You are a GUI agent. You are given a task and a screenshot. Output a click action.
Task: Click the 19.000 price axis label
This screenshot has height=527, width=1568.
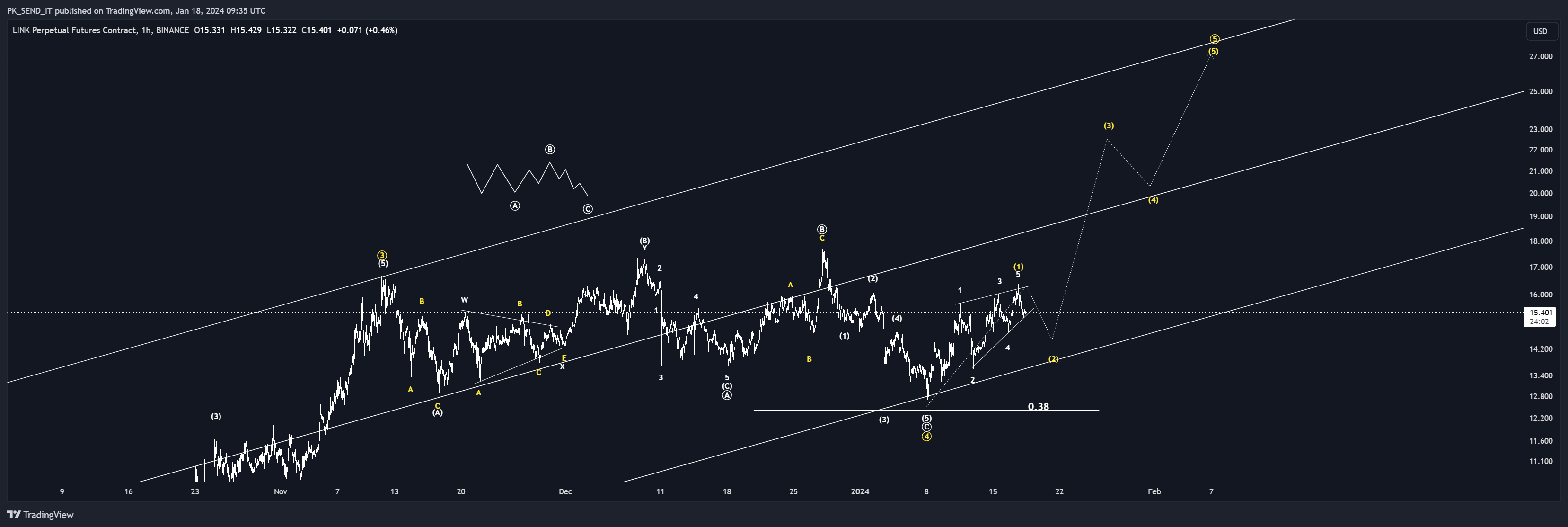click(1541, 216)
